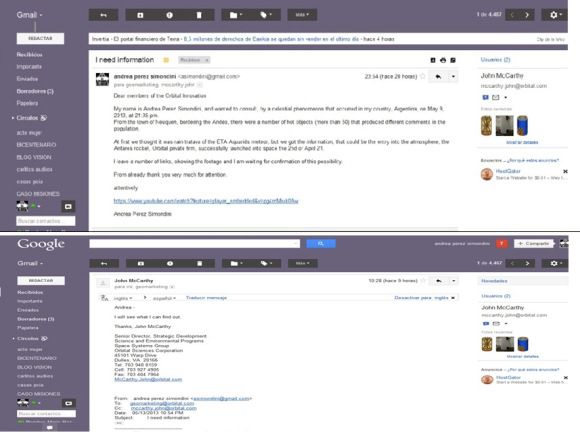Star the message received at 23:54
This screenshot has height=437, width=580.
pyautogui.click(x=422, y=77)
